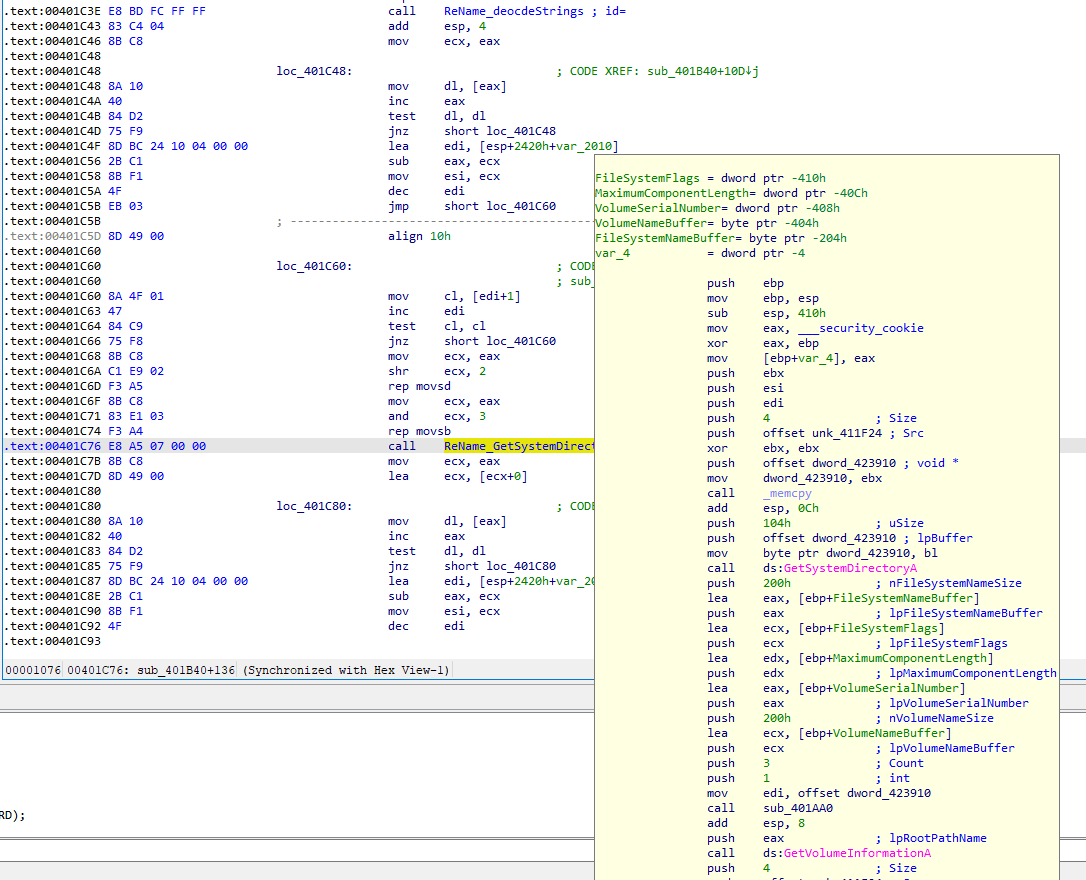Click 'GetVolumeInformationA' import in popup
The image size is (1086, 880).
pos(857,853)
